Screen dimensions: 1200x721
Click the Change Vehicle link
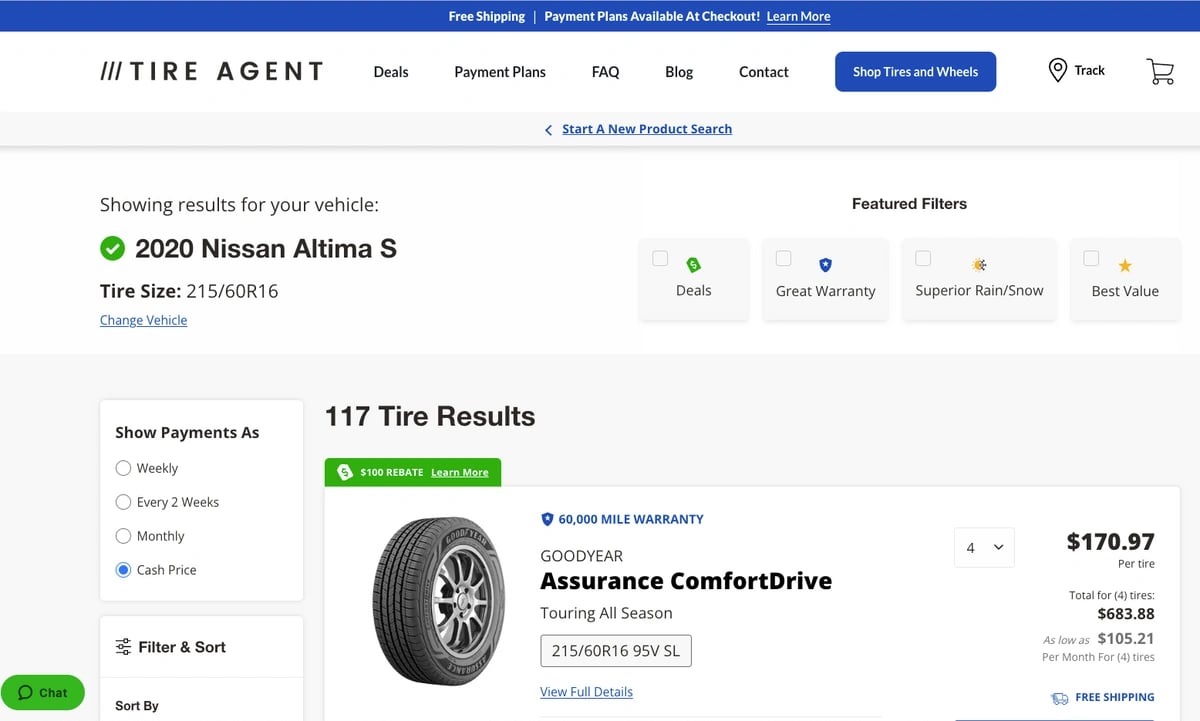[143, 320]
